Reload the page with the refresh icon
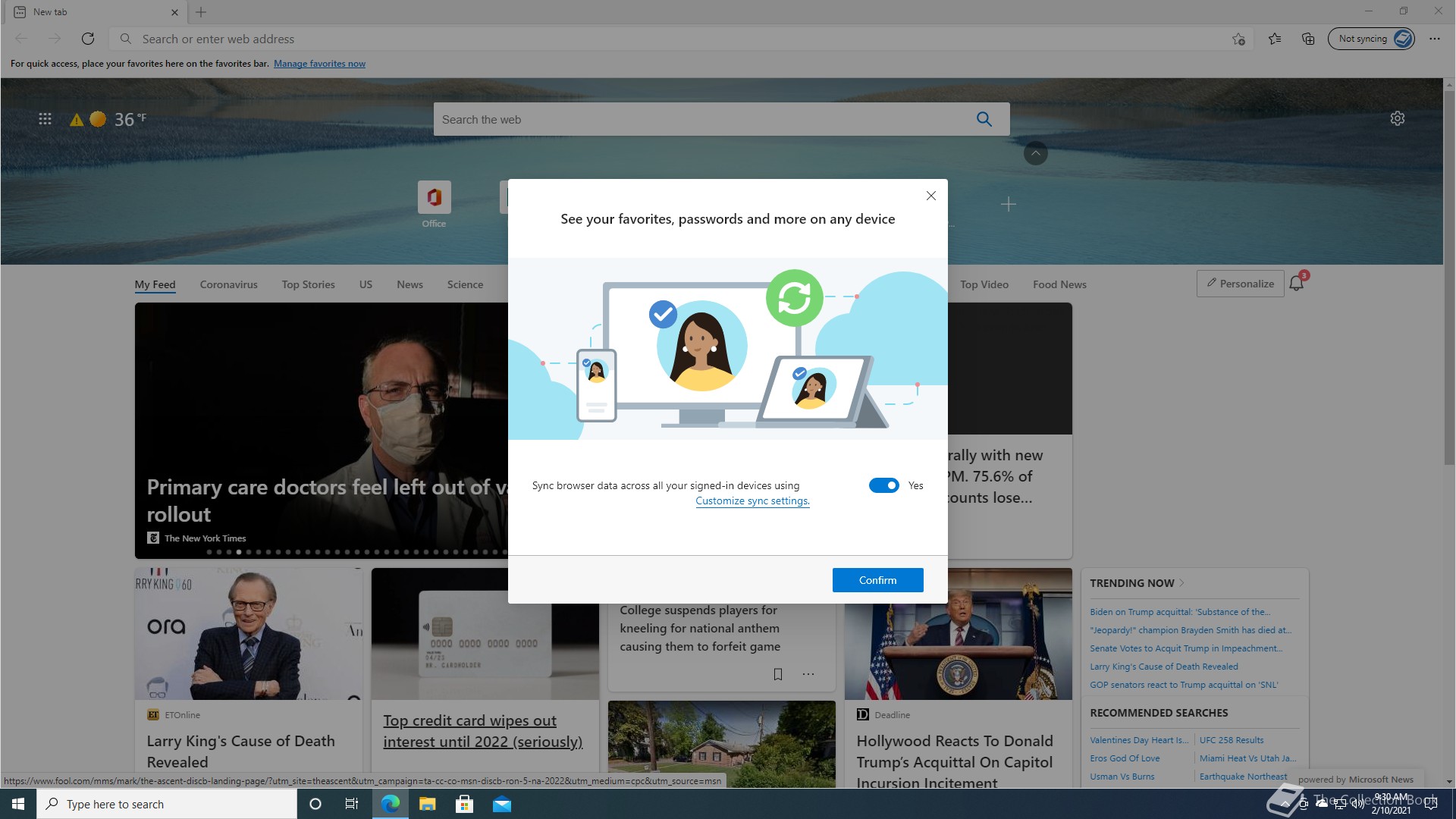The image size is (1456, 819). coord(88,39)
